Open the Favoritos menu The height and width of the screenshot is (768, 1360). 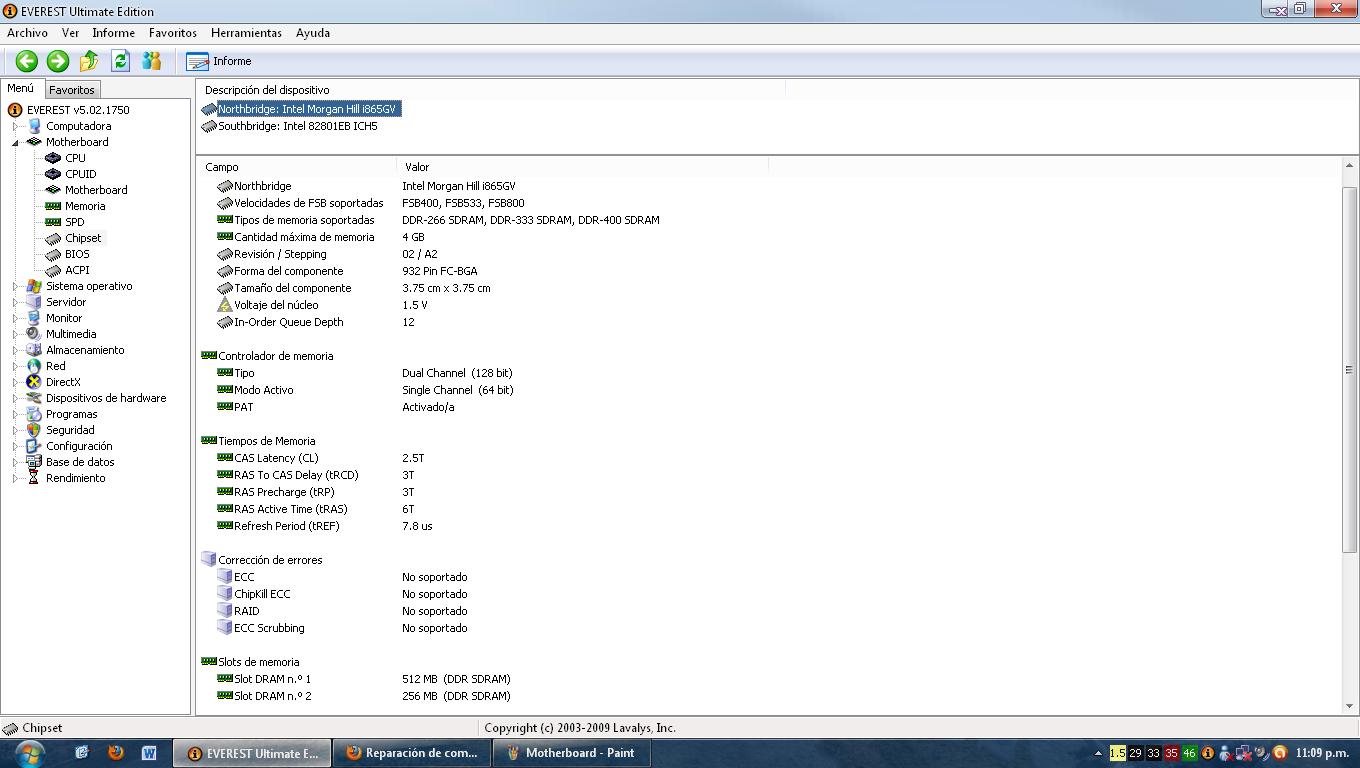coord(172,33)
